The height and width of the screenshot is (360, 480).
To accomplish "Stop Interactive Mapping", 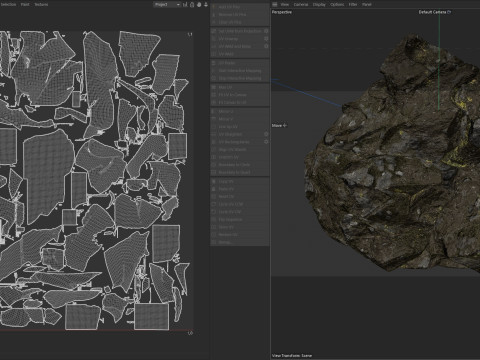I will click(x=240, y=78).
